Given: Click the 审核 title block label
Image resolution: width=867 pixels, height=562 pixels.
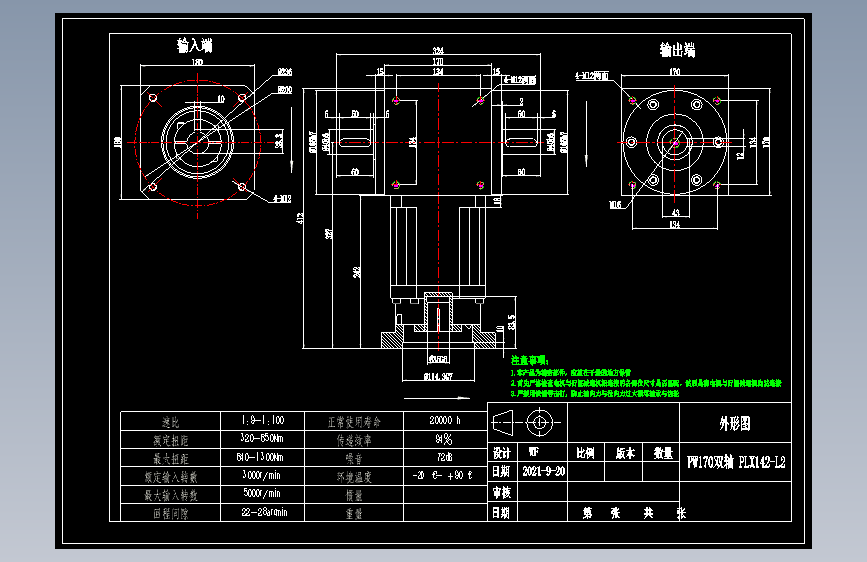Looking at the screenshot, I should coord(502,492).
